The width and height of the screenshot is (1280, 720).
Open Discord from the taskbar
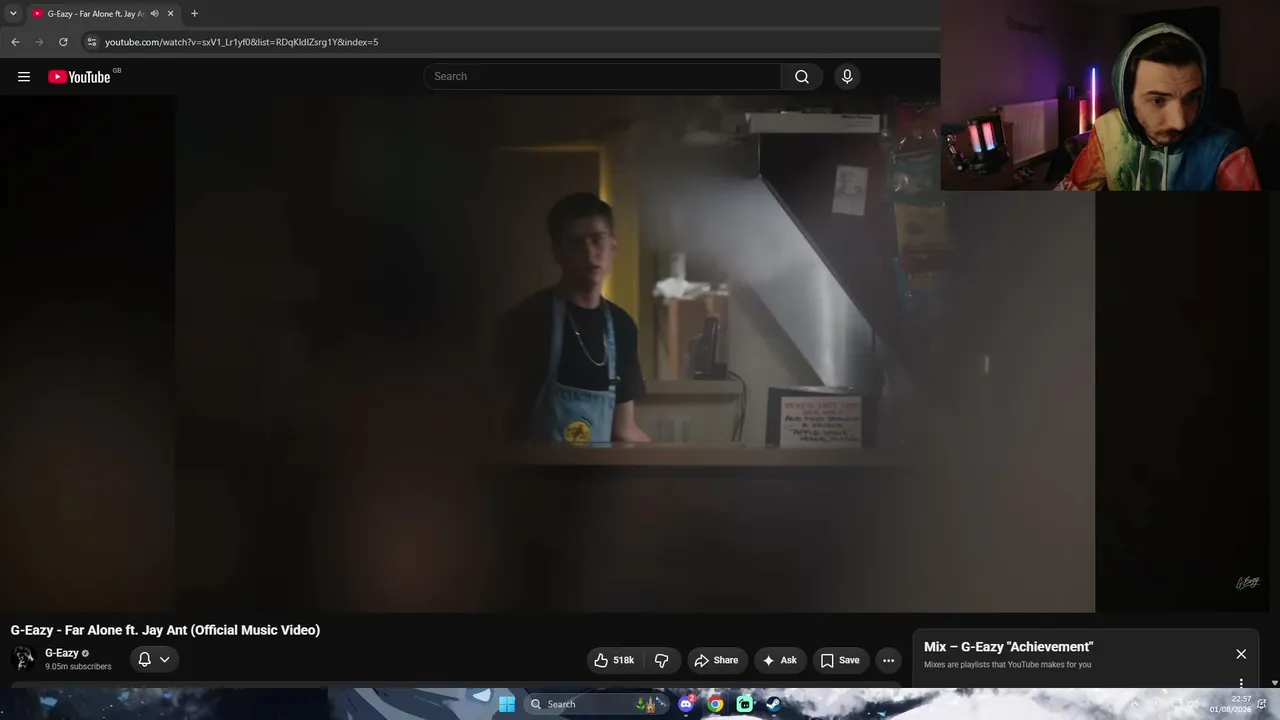686,704
